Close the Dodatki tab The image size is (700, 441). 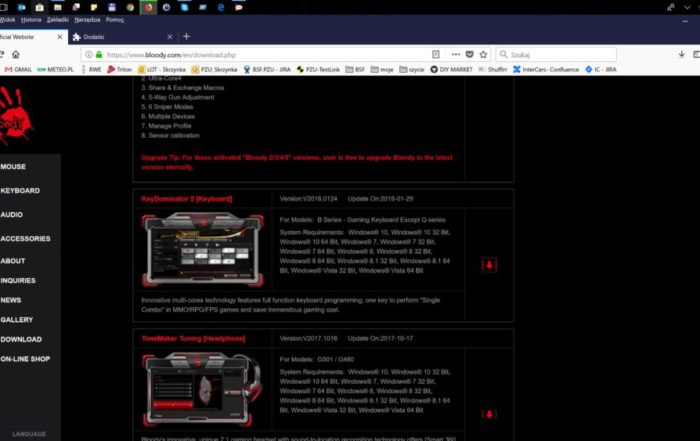pos(170,37)
